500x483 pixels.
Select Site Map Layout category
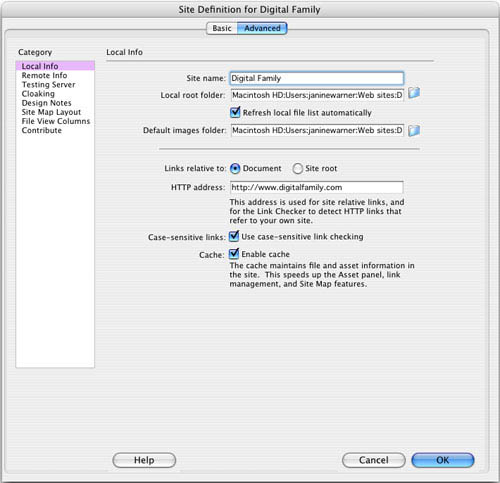[x=51, y=112]
